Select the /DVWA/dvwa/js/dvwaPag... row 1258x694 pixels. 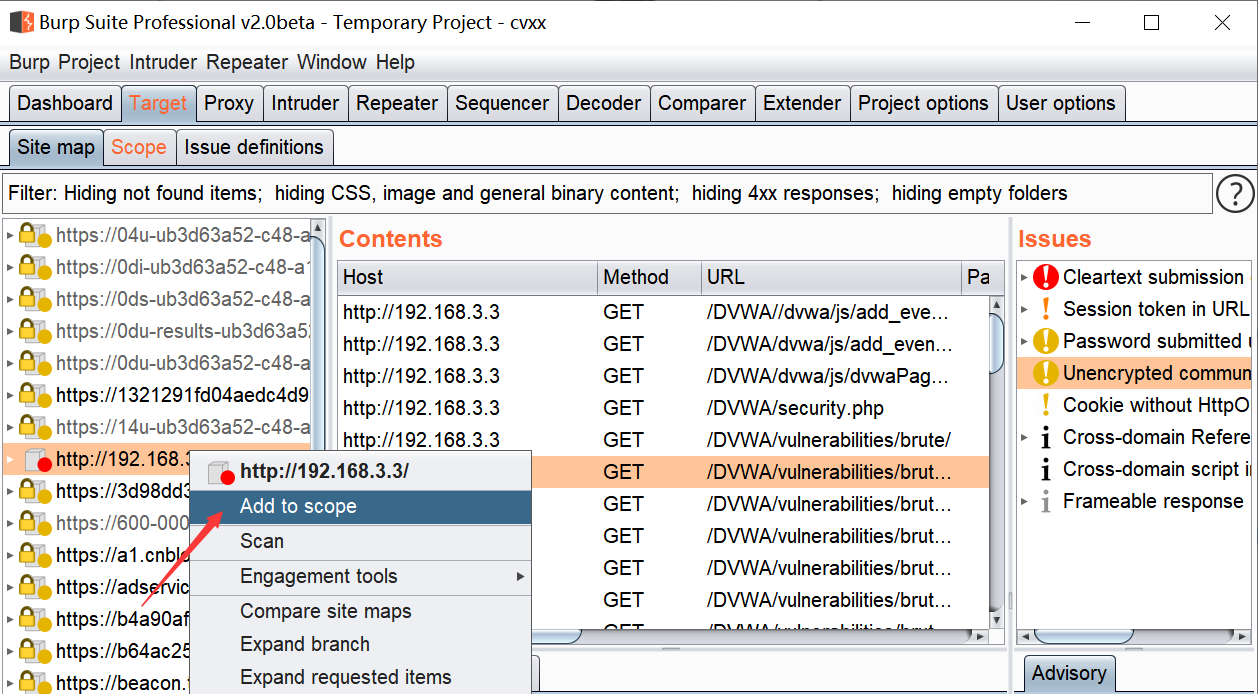tap(663, 376)
